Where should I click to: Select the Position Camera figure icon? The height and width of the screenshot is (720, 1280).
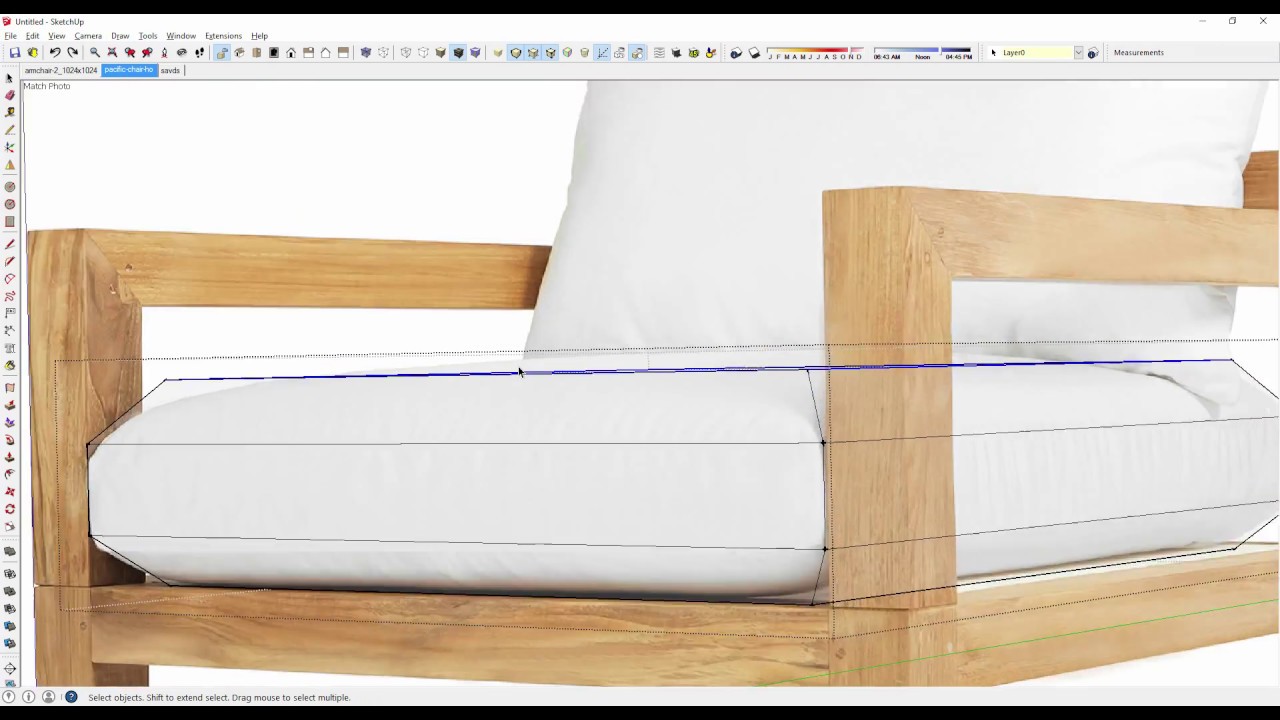pos(164,53)
